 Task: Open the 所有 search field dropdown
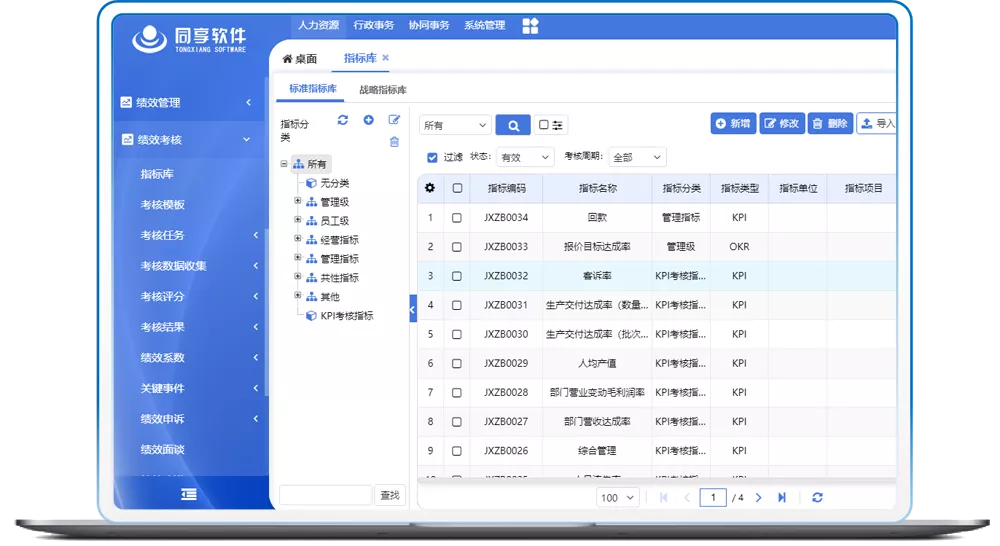[x=455, y=125]
